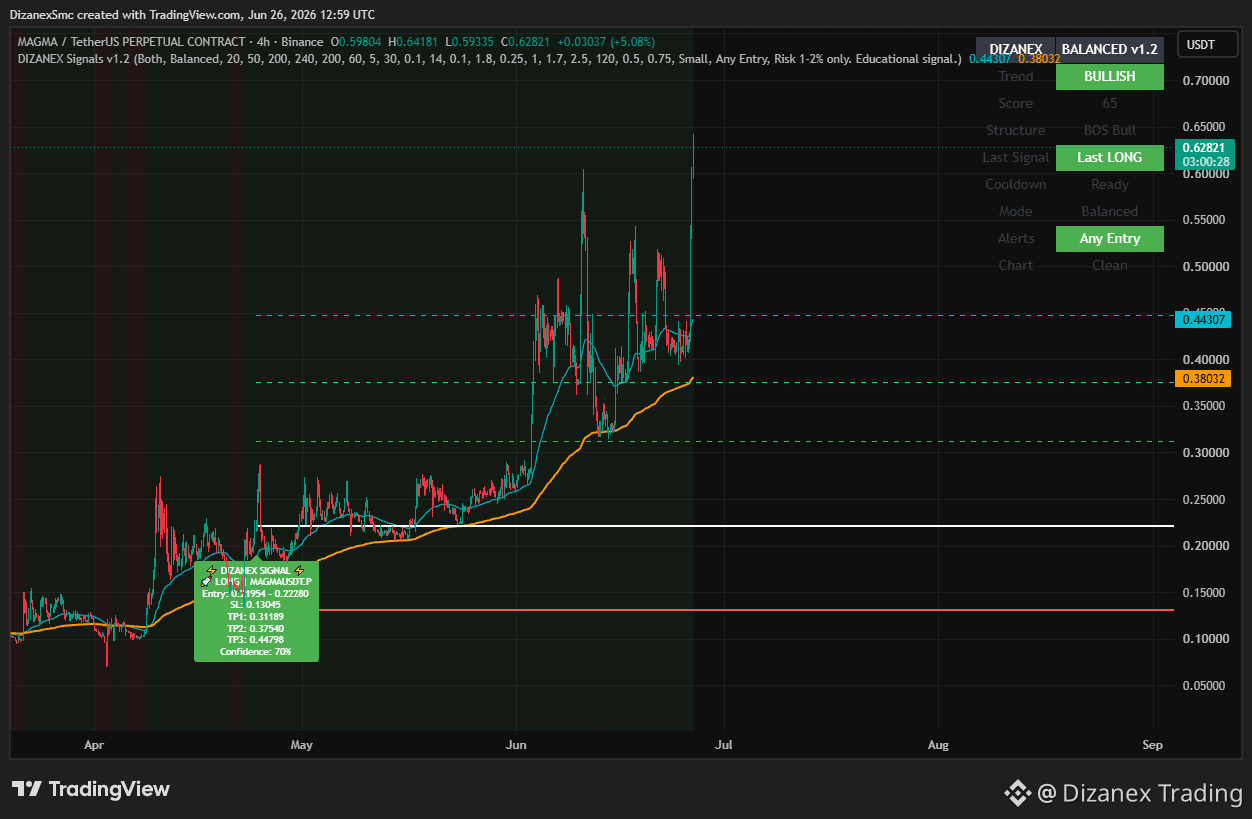
Task: Select the Balanced mode value
Action: click(1110, 211)
